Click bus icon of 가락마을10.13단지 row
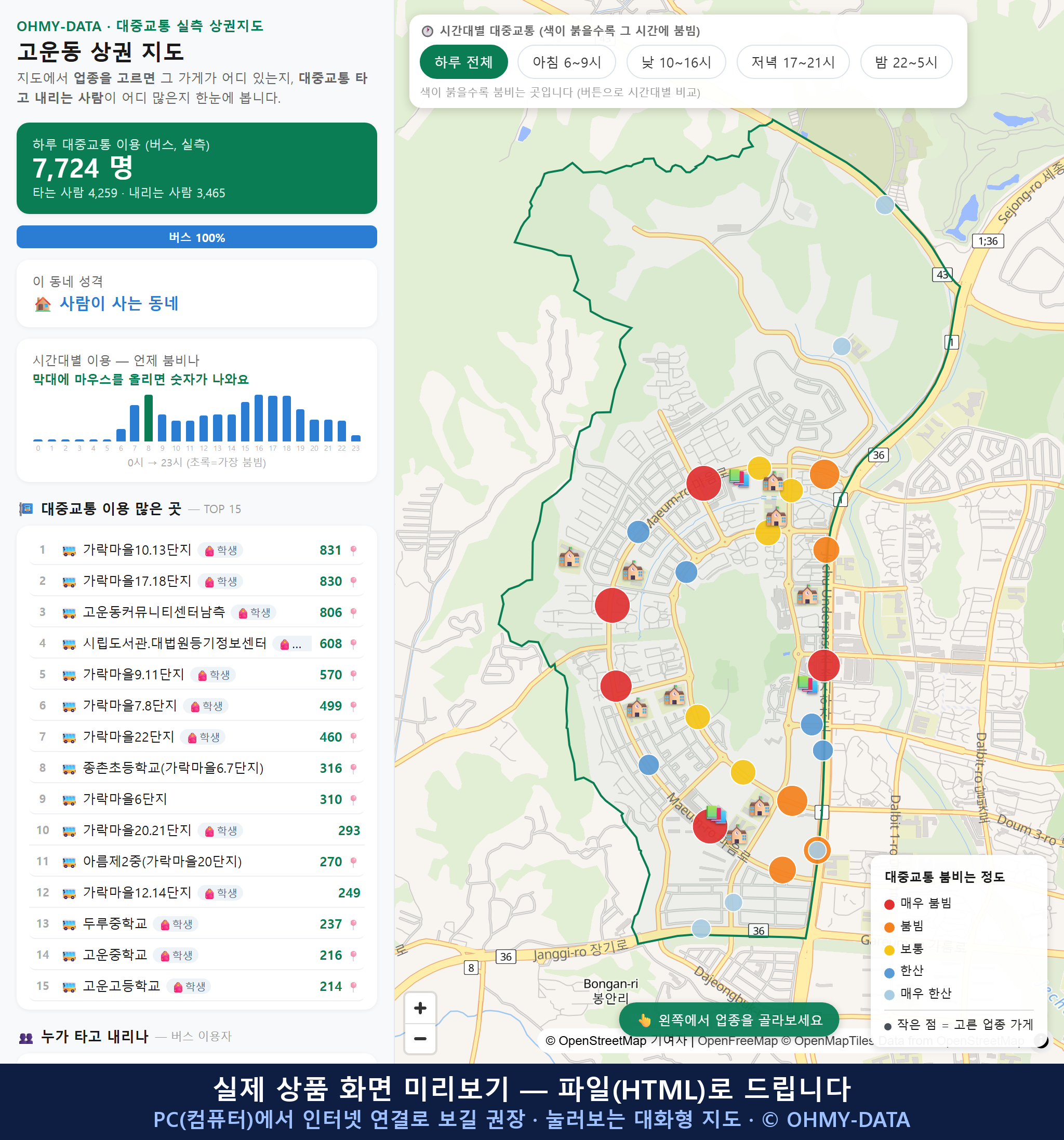1064x1140 pixels. [69, 551]
